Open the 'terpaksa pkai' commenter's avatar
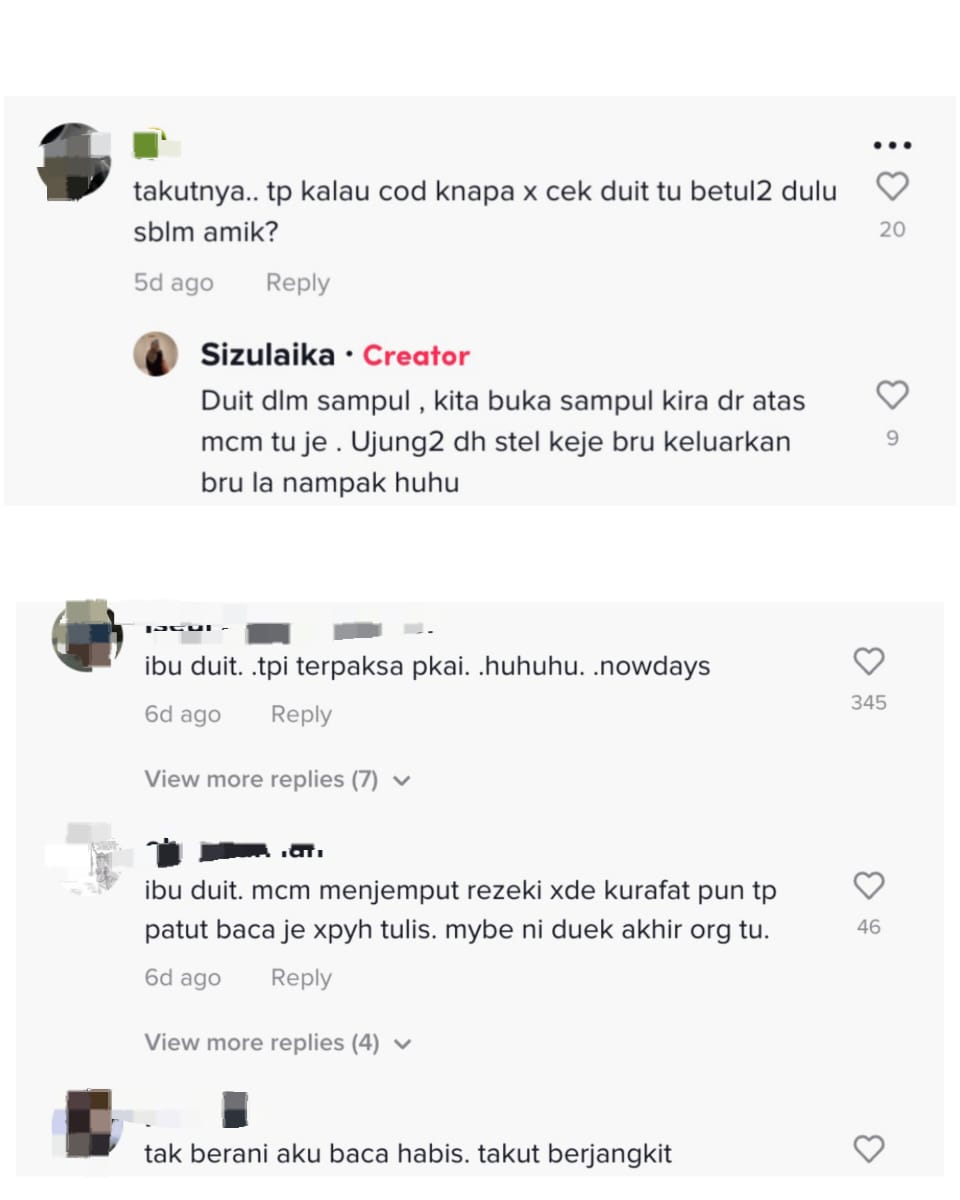The height and width of the screenshot is (1200, 960). point(87,635)
